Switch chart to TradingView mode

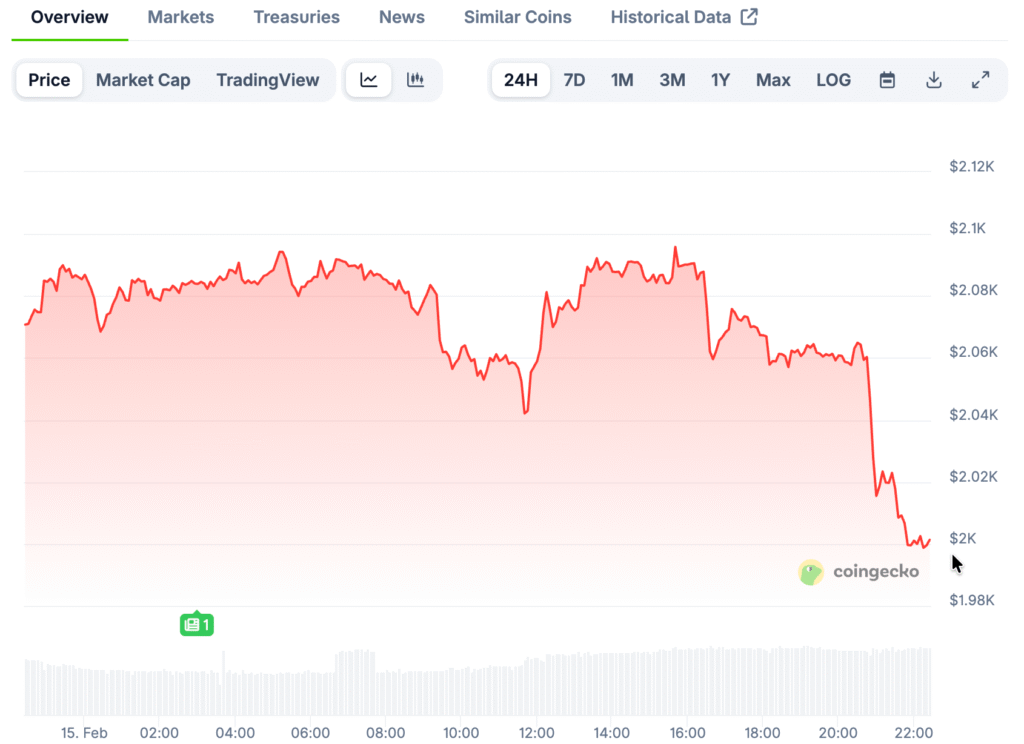[268, 80]
